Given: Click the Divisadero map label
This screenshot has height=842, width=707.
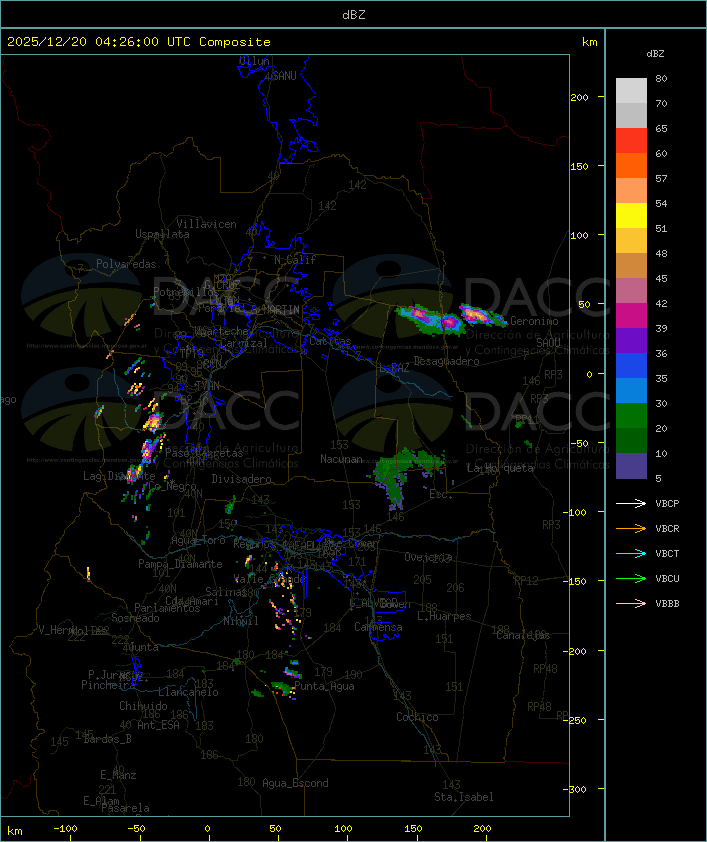Looking at the screenshot, I should (x=241, y=479).
